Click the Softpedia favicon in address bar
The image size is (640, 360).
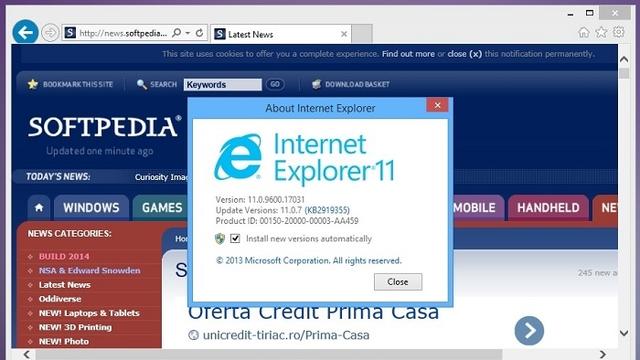click(x=70, y=33)
